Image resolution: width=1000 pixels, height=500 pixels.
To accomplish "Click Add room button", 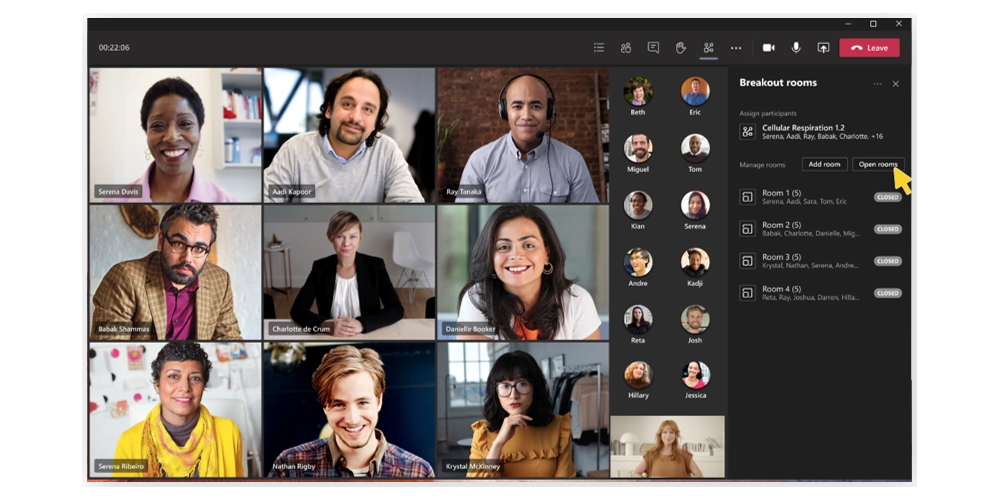I will (825, 165).
